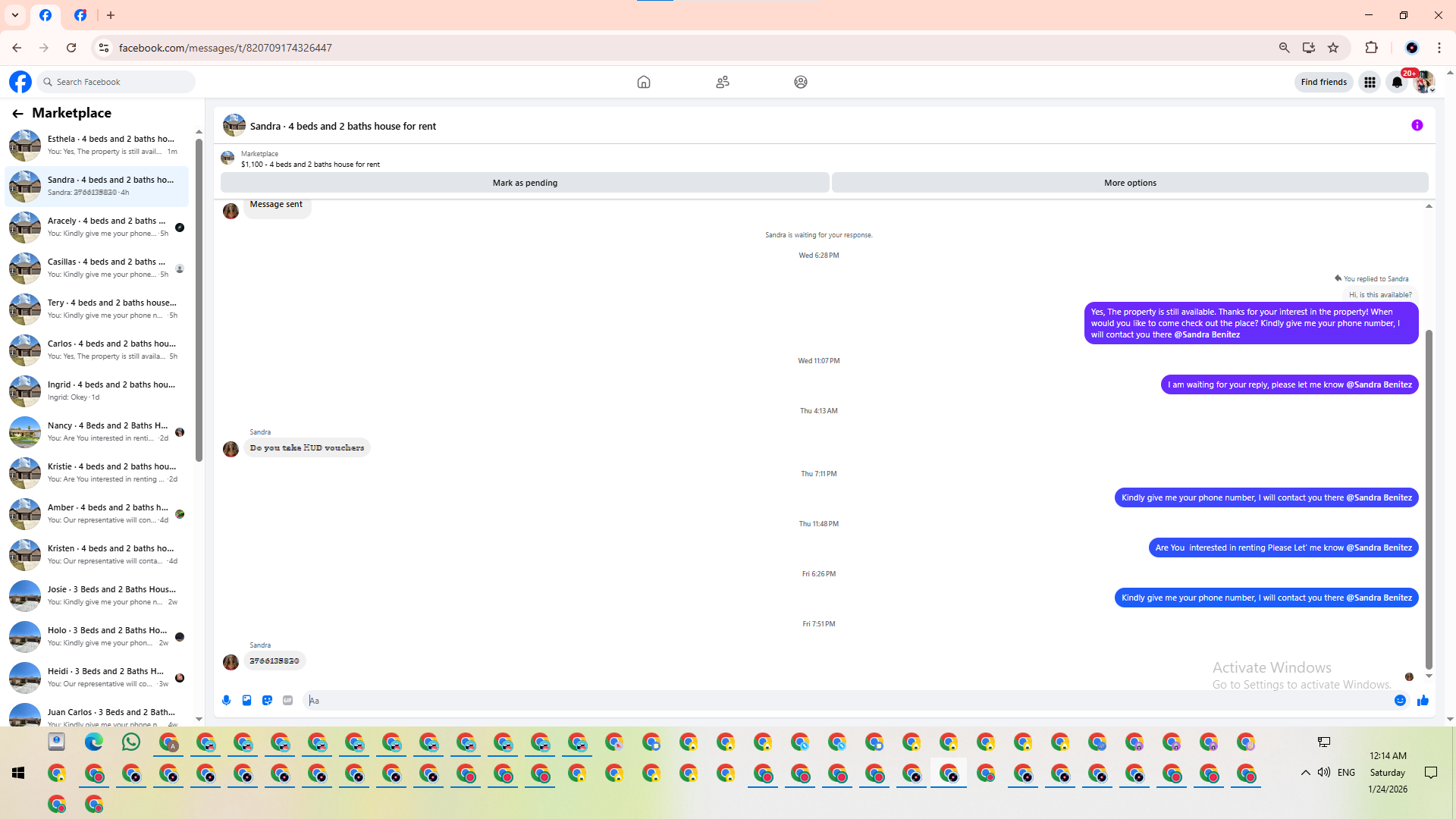Click the attach photo icon
Viewport: 1456px width, 819px height.
pos(246,701)
